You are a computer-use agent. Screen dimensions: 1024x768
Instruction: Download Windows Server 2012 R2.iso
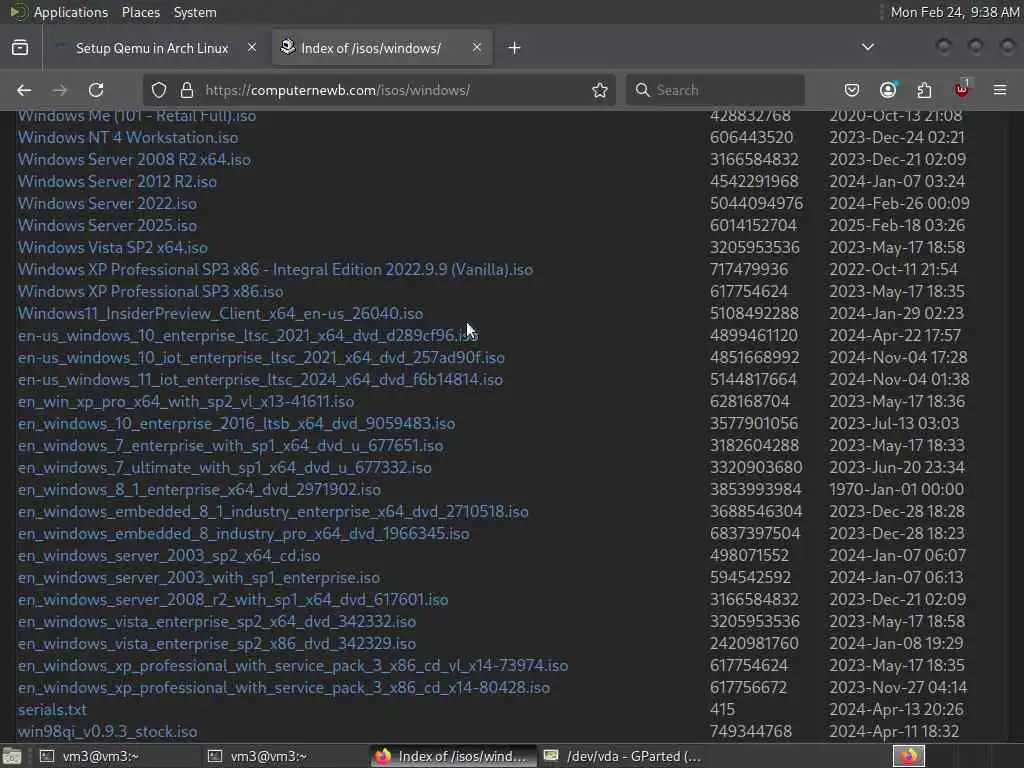pyautogui.click(x=117, y=182)
